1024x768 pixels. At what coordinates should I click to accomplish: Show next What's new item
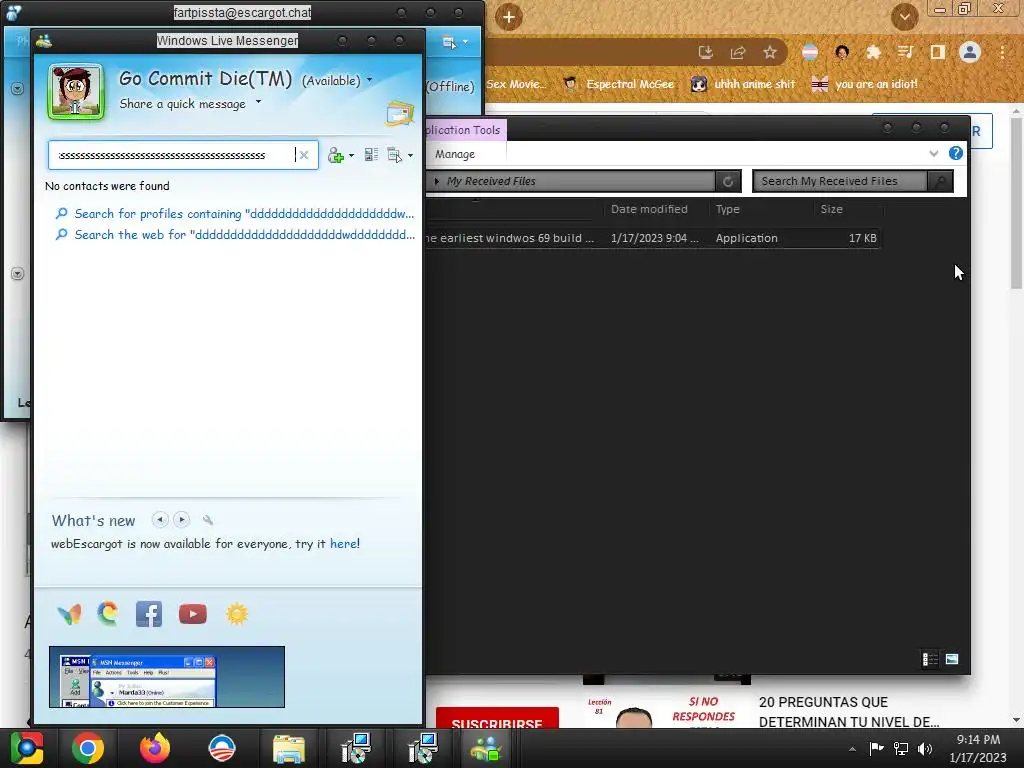pos(182,520)
